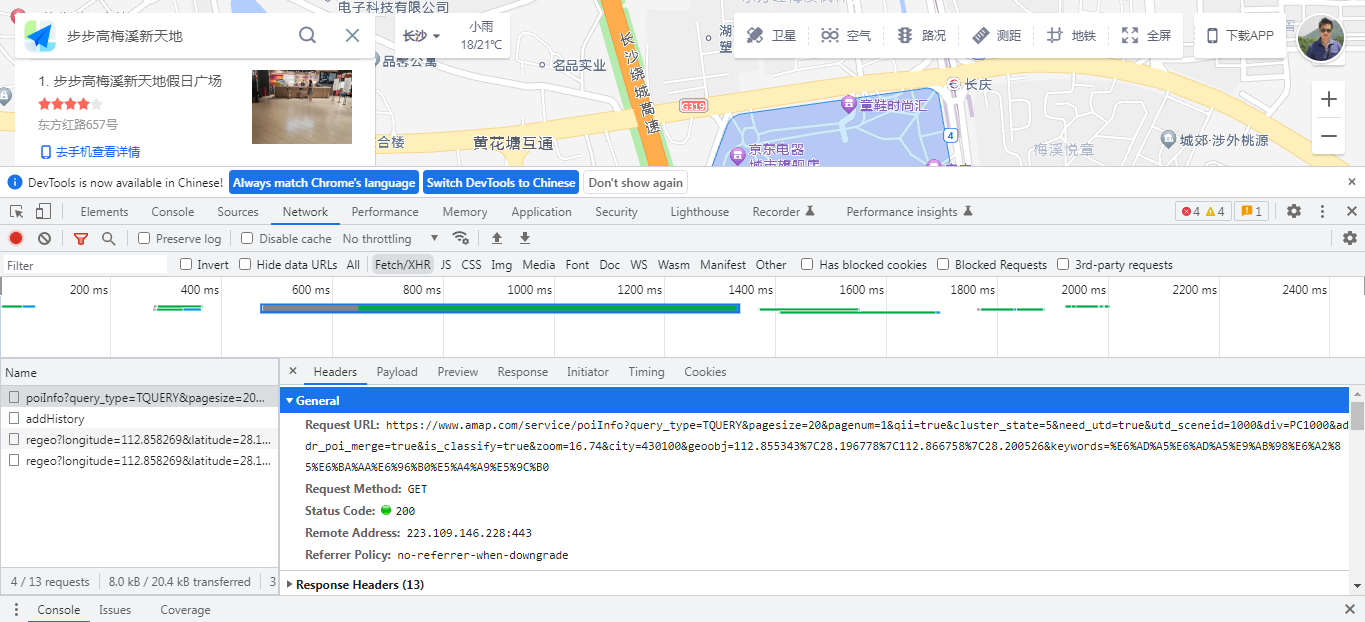Check Hide data URLs
The width and height of the screenshot is (1365, 622).
pos(245,264)
